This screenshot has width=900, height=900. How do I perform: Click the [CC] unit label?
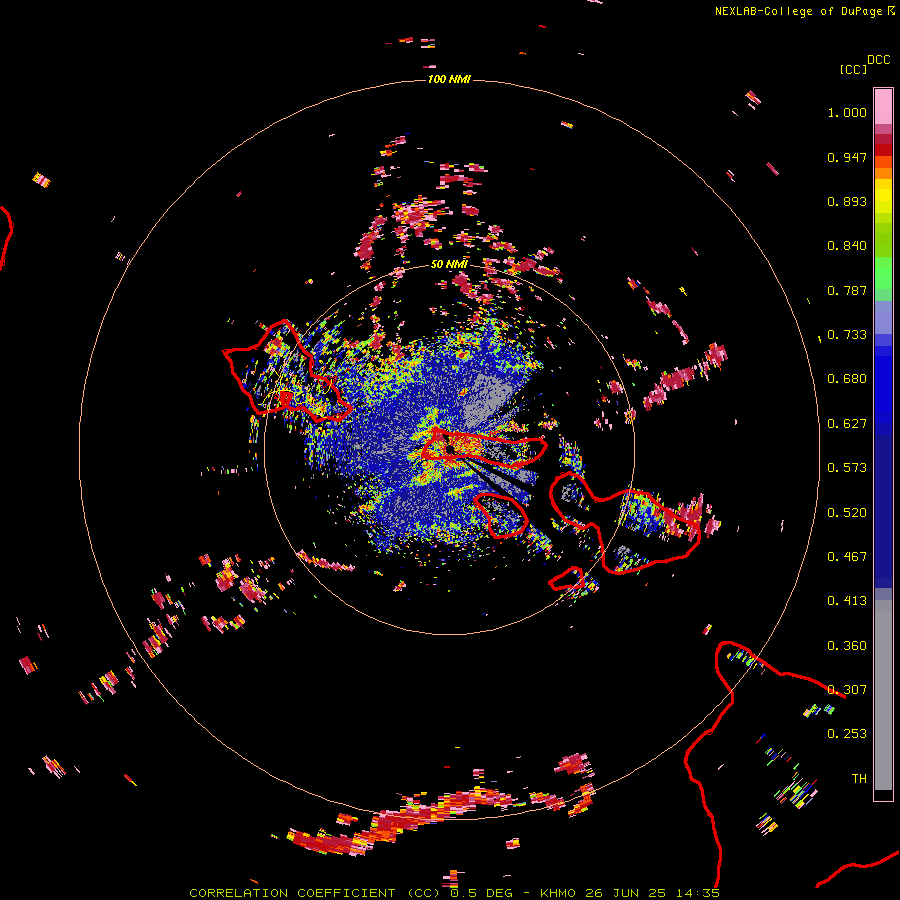click(854, 69)
